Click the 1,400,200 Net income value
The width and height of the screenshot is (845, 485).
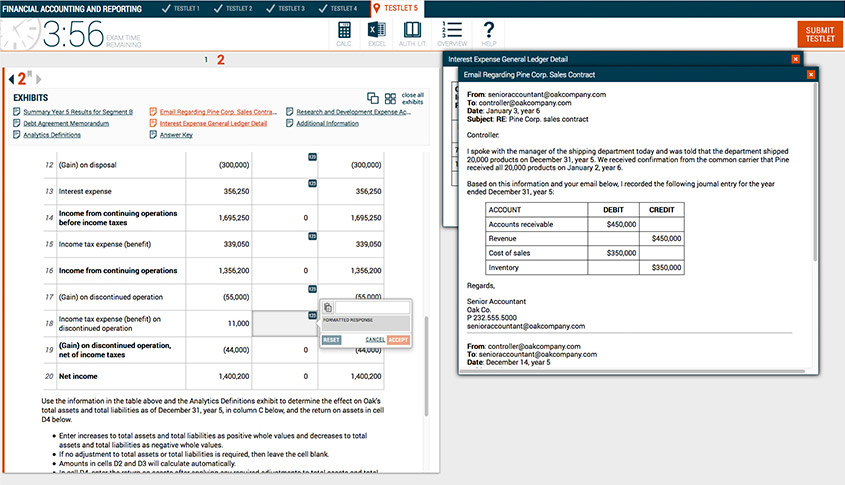point(233,376)
